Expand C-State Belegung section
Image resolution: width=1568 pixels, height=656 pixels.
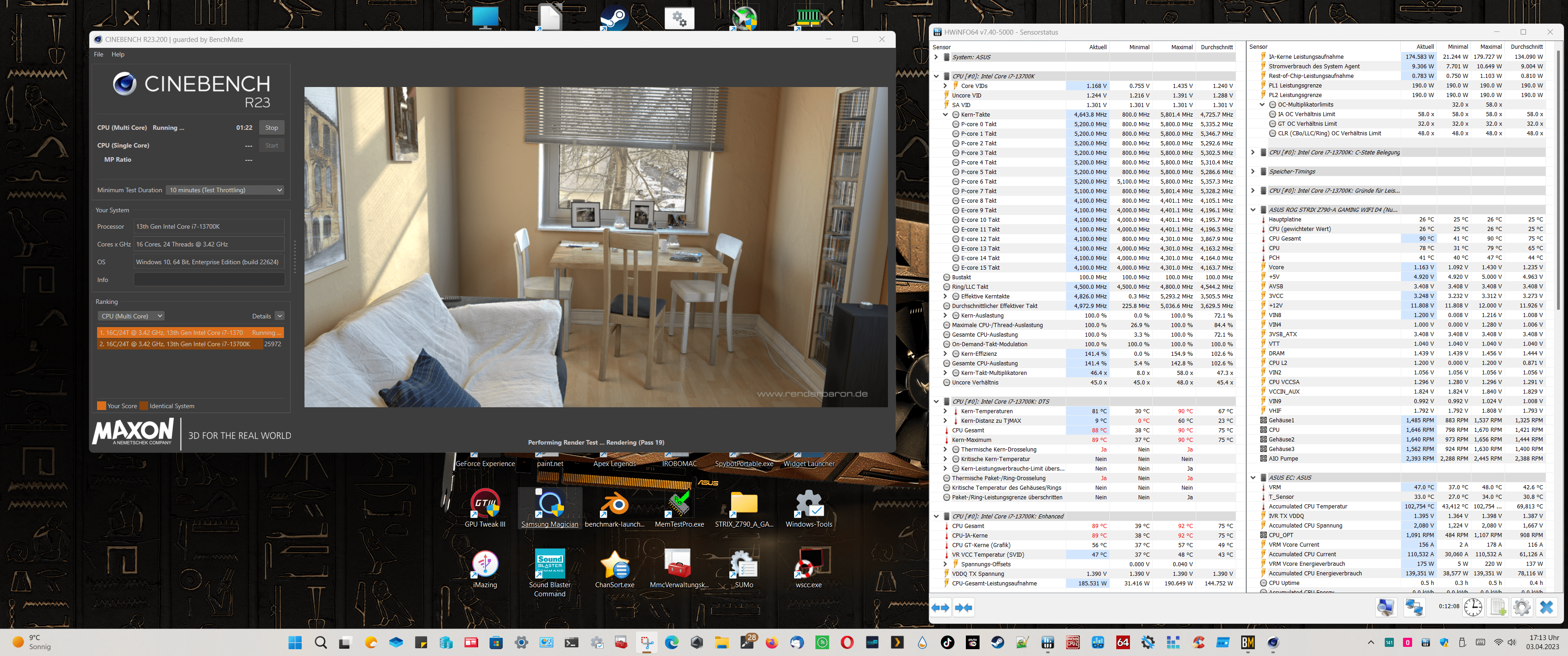point(1253,152)
